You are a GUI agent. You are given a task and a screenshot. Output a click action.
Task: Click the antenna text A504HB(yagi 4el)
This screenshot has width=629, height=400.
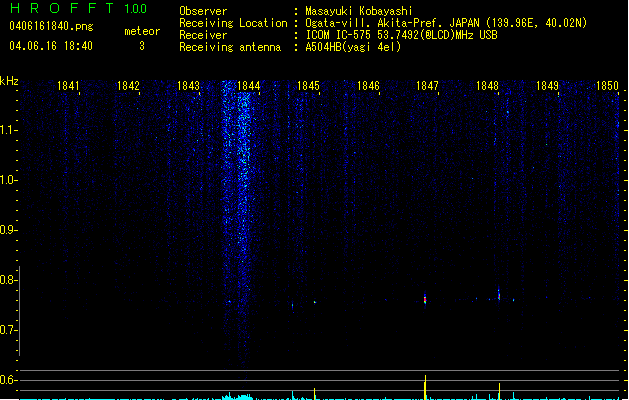click(x=353, y=47)
